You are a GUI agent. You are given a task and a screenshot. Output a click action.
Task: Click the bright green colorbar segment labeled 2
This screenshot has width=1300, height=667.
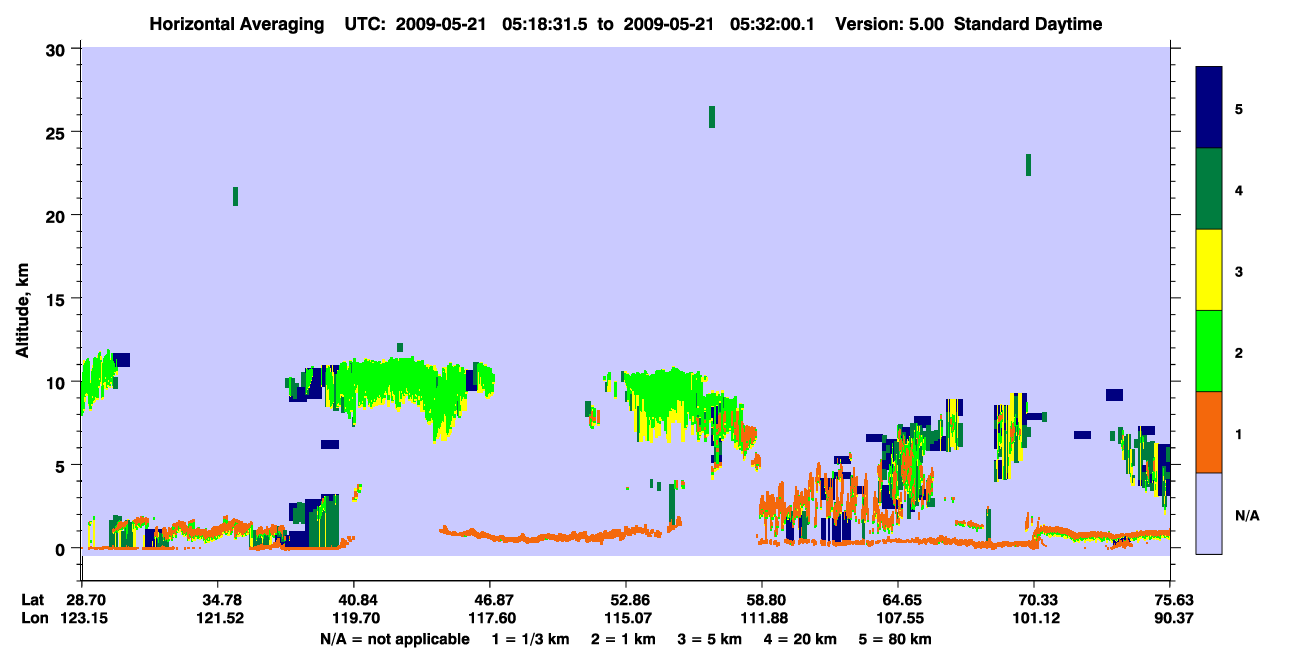click(1209, 351)
